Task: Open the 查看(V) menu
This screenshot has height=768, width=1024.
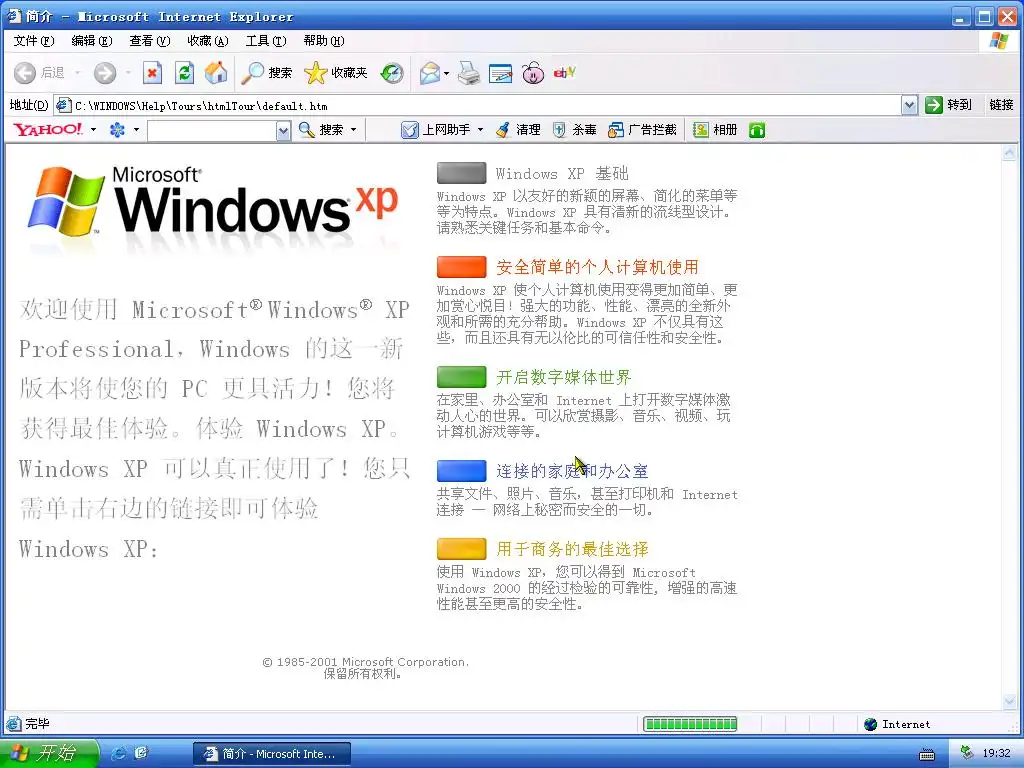Action: pyautogui.click(x=150, y=40)
